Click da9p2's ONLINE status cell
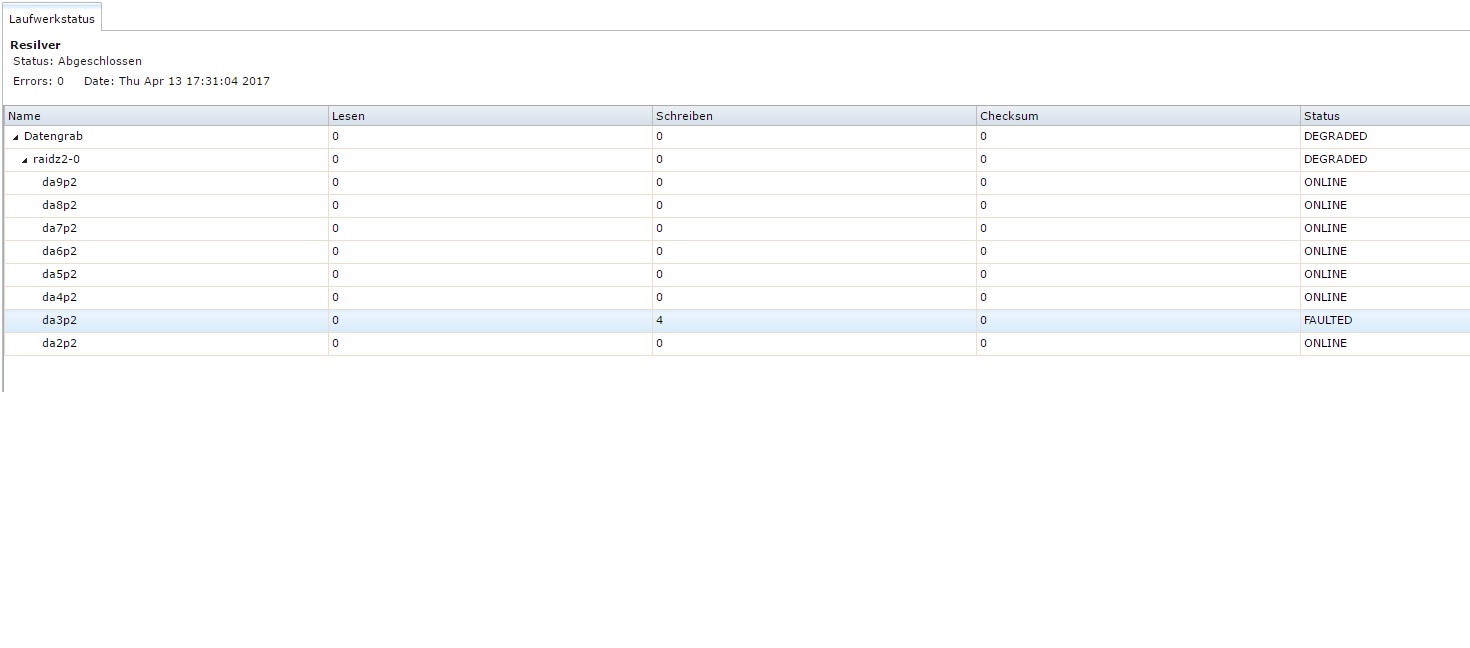Viewport: 1470px width, 648px height. click(x=1385, y=182)
